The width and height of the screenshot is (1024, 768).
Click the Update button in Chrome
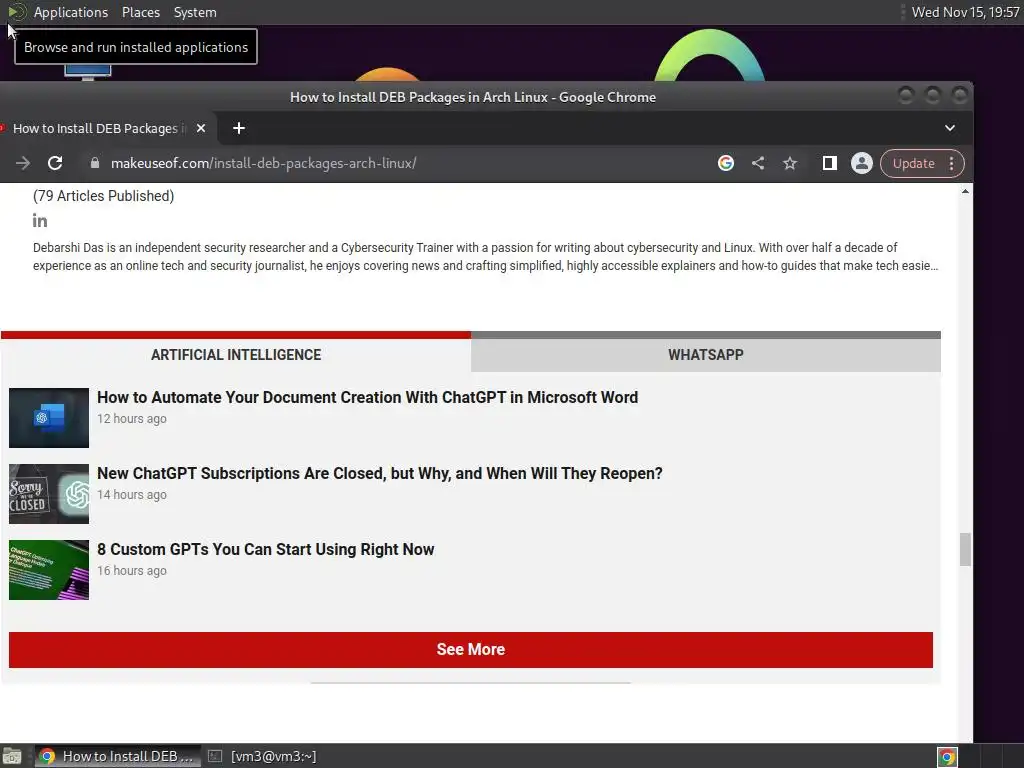click(914, 163)
